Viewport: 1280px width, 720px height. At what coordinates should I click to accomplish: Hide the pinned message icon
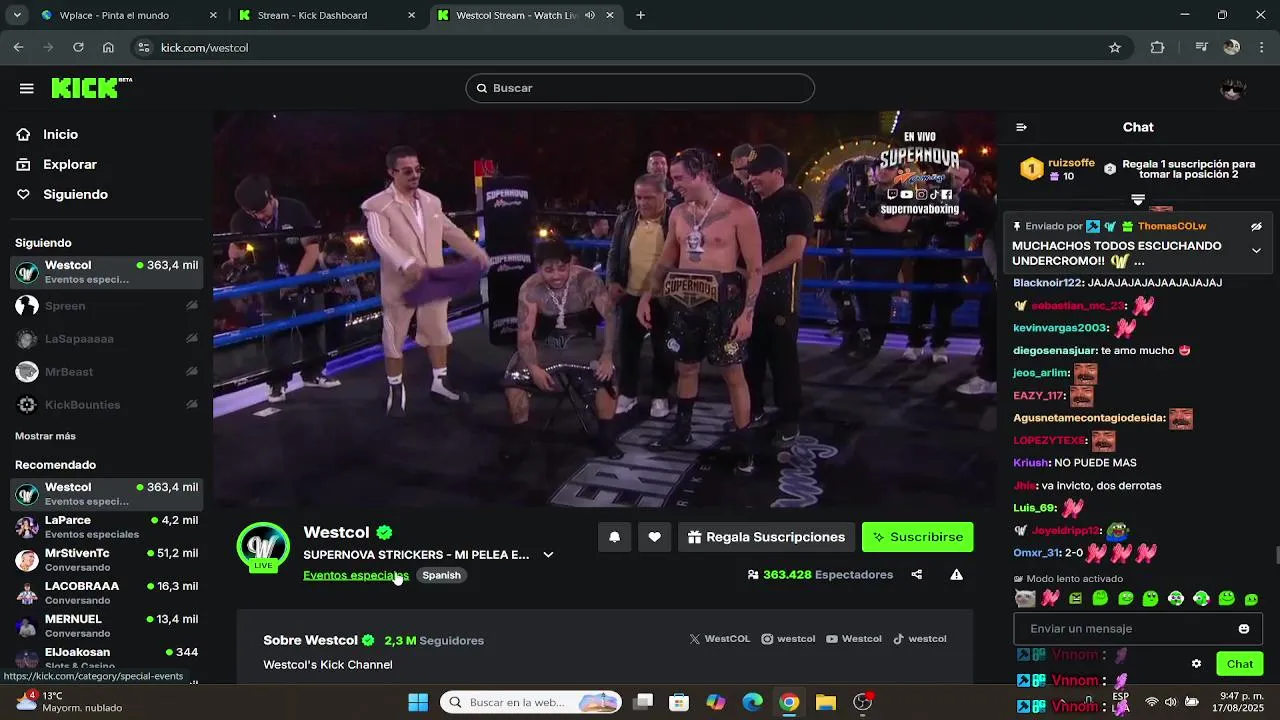tap(1256, 226)
